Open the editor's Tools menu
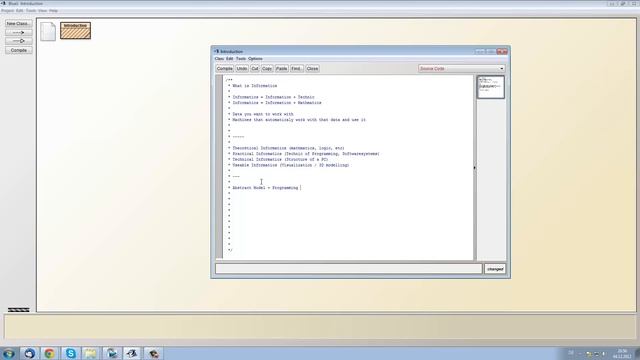The width and height of the screenshot is (640, 360). (x=241, y=59)
